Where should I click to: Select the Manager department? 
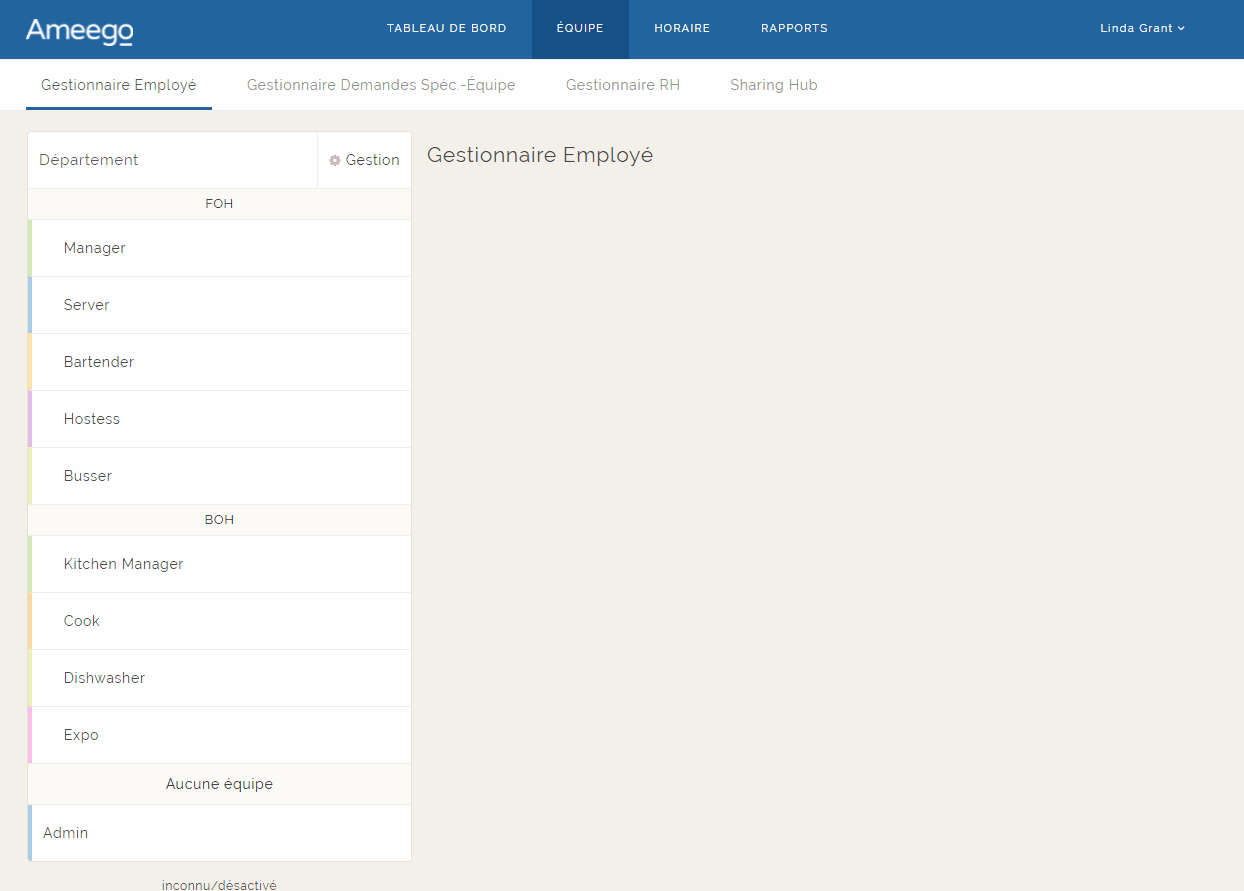click(95, 248)
